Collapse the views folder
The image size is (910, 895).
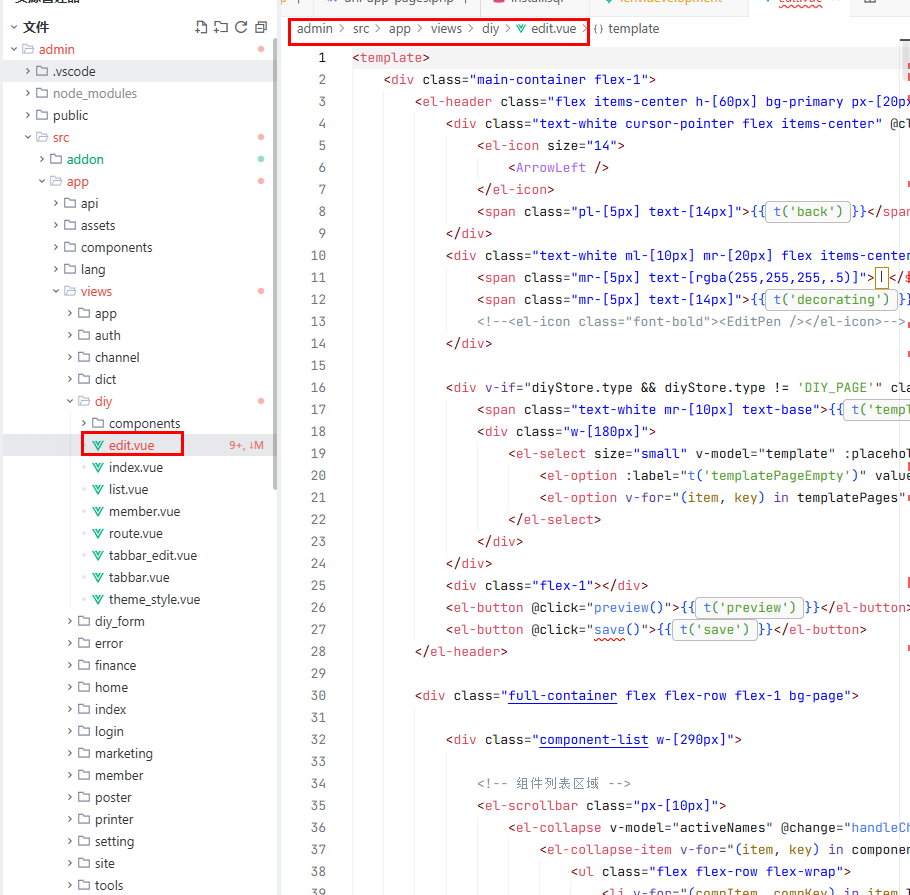click(x=56, y=291)
